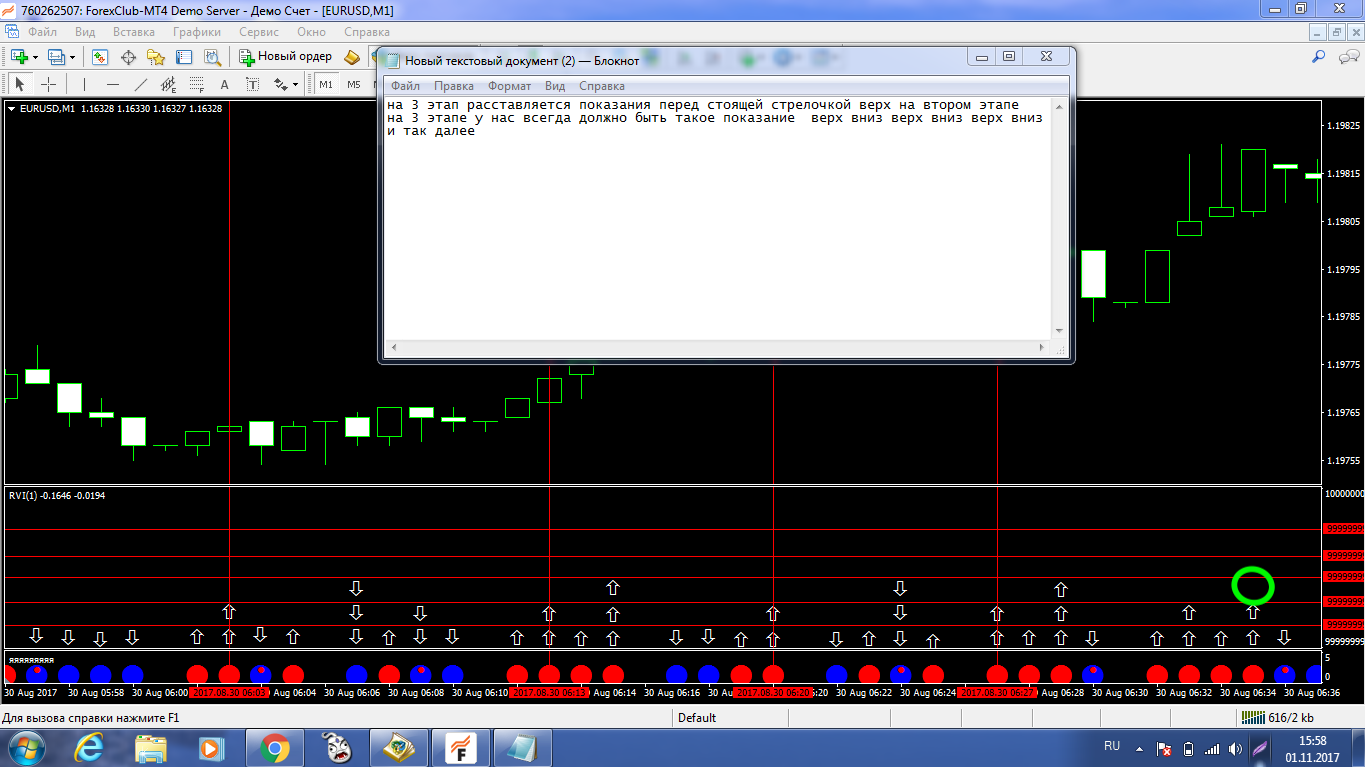This screenshot has height=767, width=1365.
Task: Open the EURUSD,M1 chart title triangle menu
Action: [x=11, y=108]
